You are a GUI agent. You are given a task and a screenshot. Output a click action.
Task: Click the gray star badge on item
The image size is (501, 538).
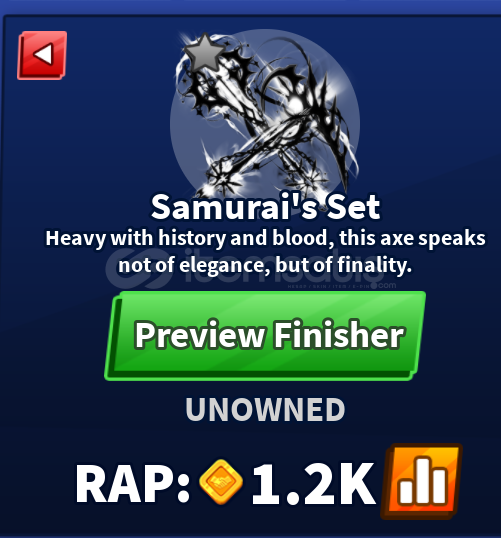[x=203, y=52]
